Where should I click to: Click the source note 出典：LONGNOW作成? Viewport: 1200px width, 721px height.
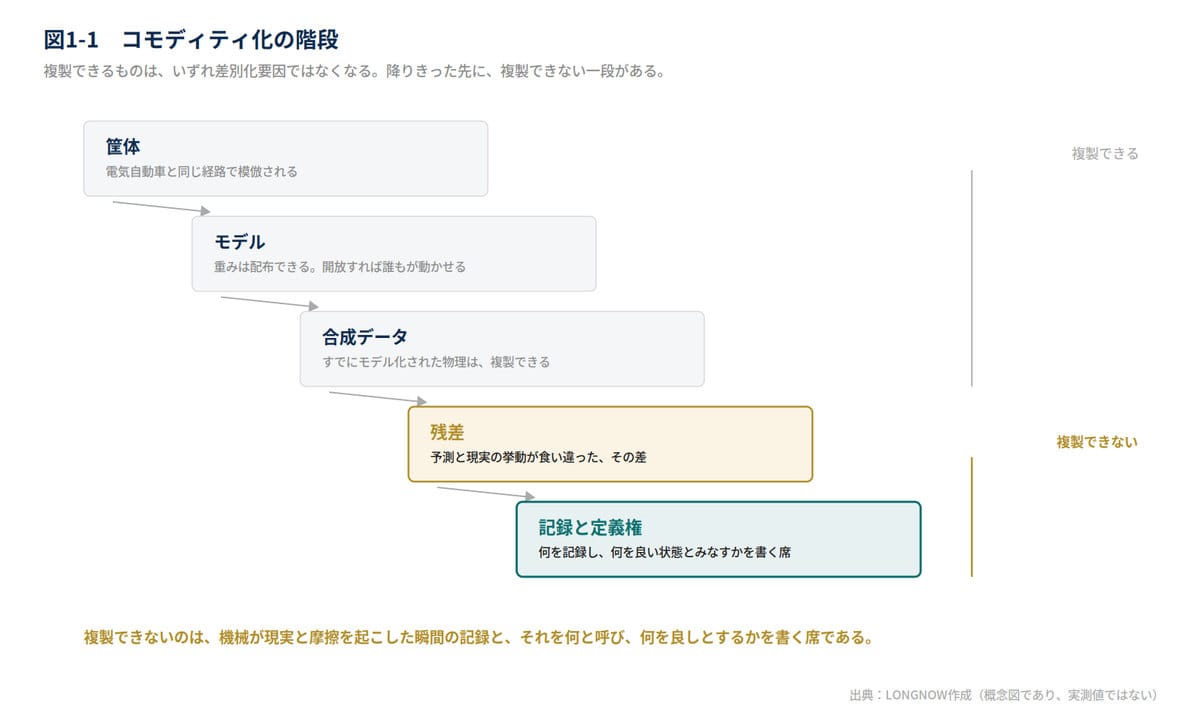(1003, 695)
